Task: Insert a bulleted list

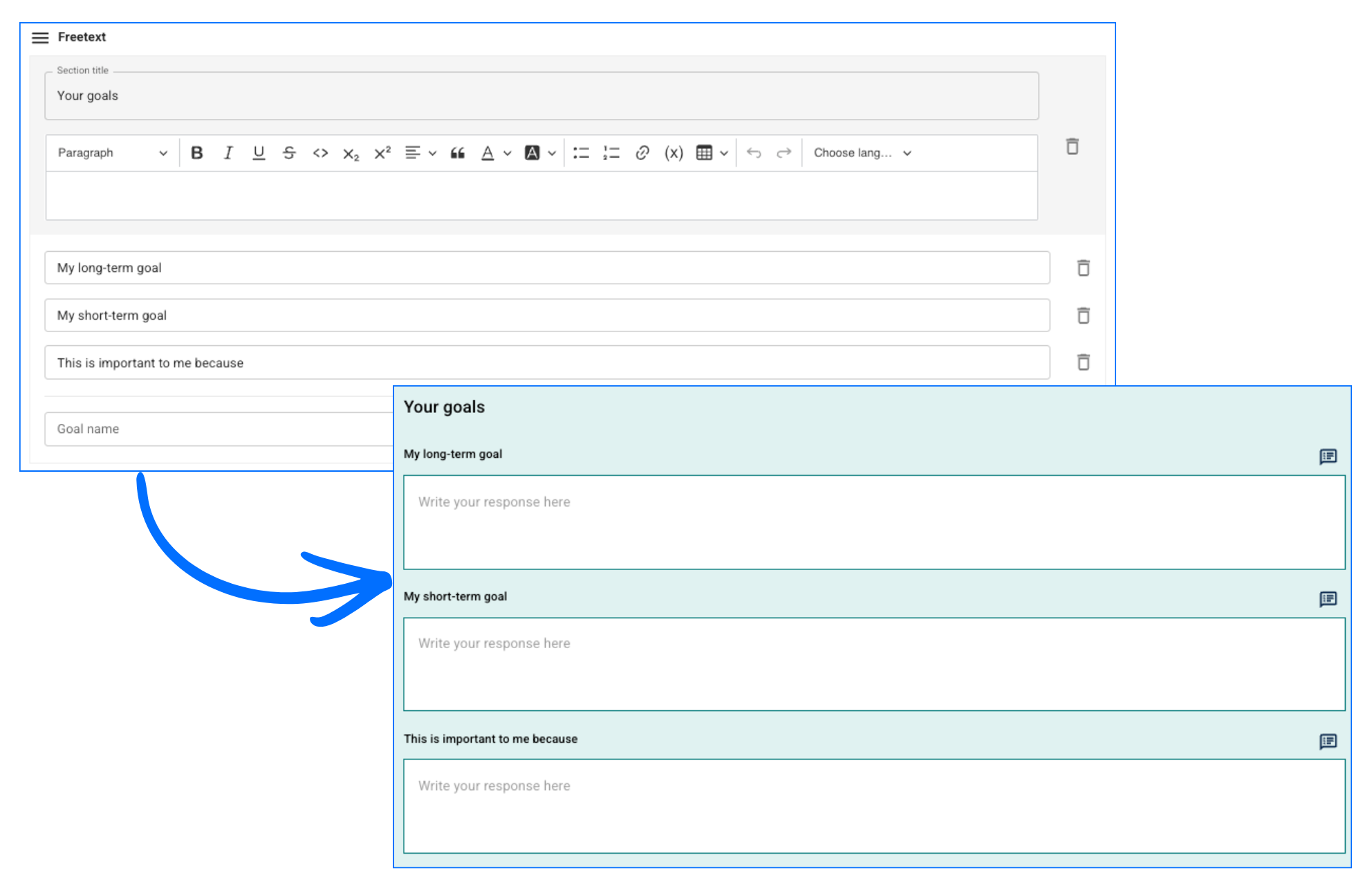Action: tap(581, 153)
